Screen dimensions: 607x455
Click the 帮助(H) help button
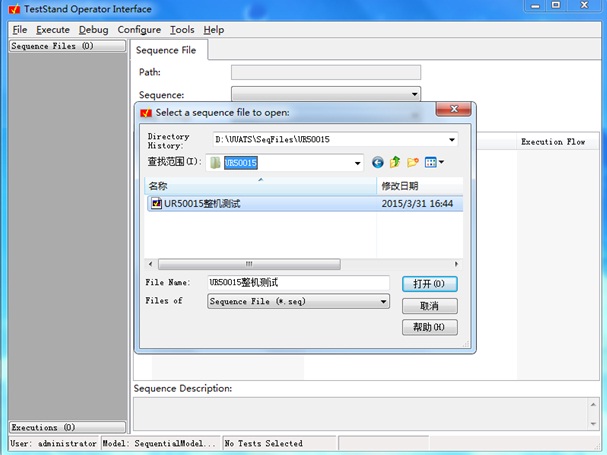point(429,328)
